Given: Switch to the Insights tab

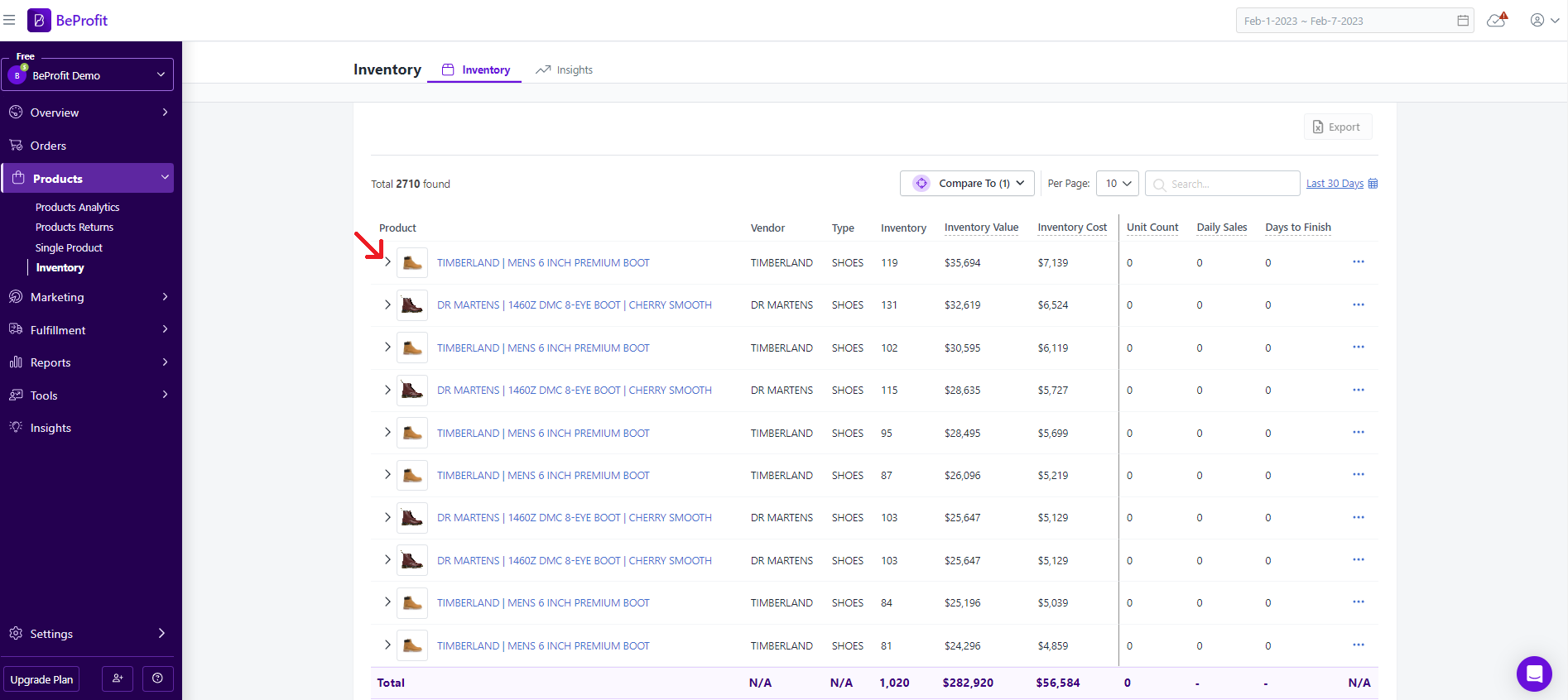Looking at the screenshot, I should 565,70.
